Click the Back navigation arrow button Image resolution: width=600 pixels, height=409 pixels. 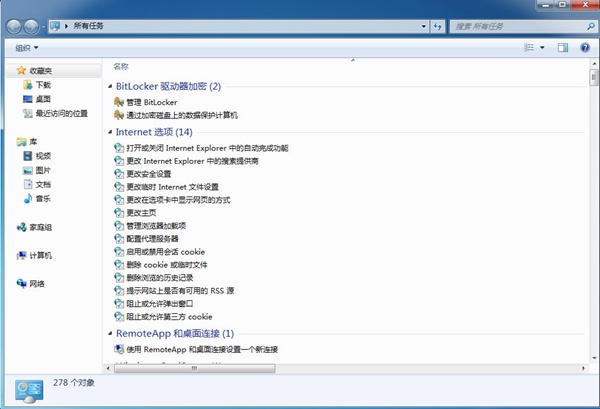[14, 27]
